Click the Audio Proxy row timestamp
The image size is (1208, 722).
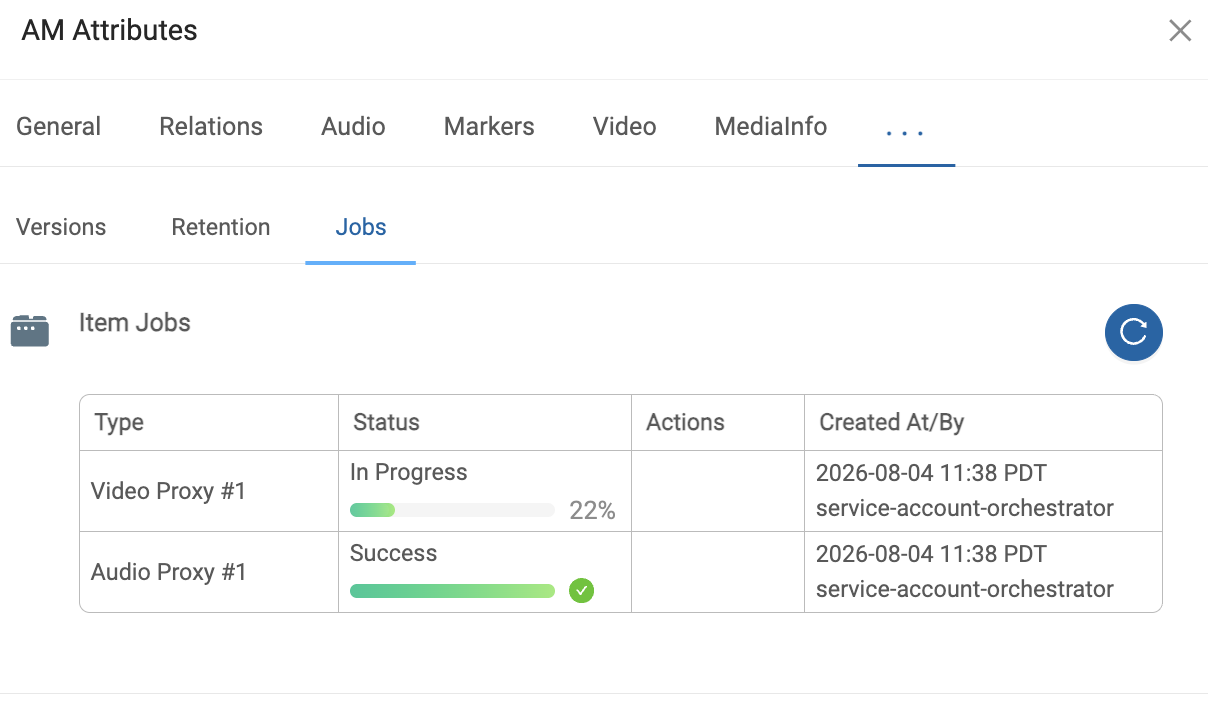pos(931,553)
